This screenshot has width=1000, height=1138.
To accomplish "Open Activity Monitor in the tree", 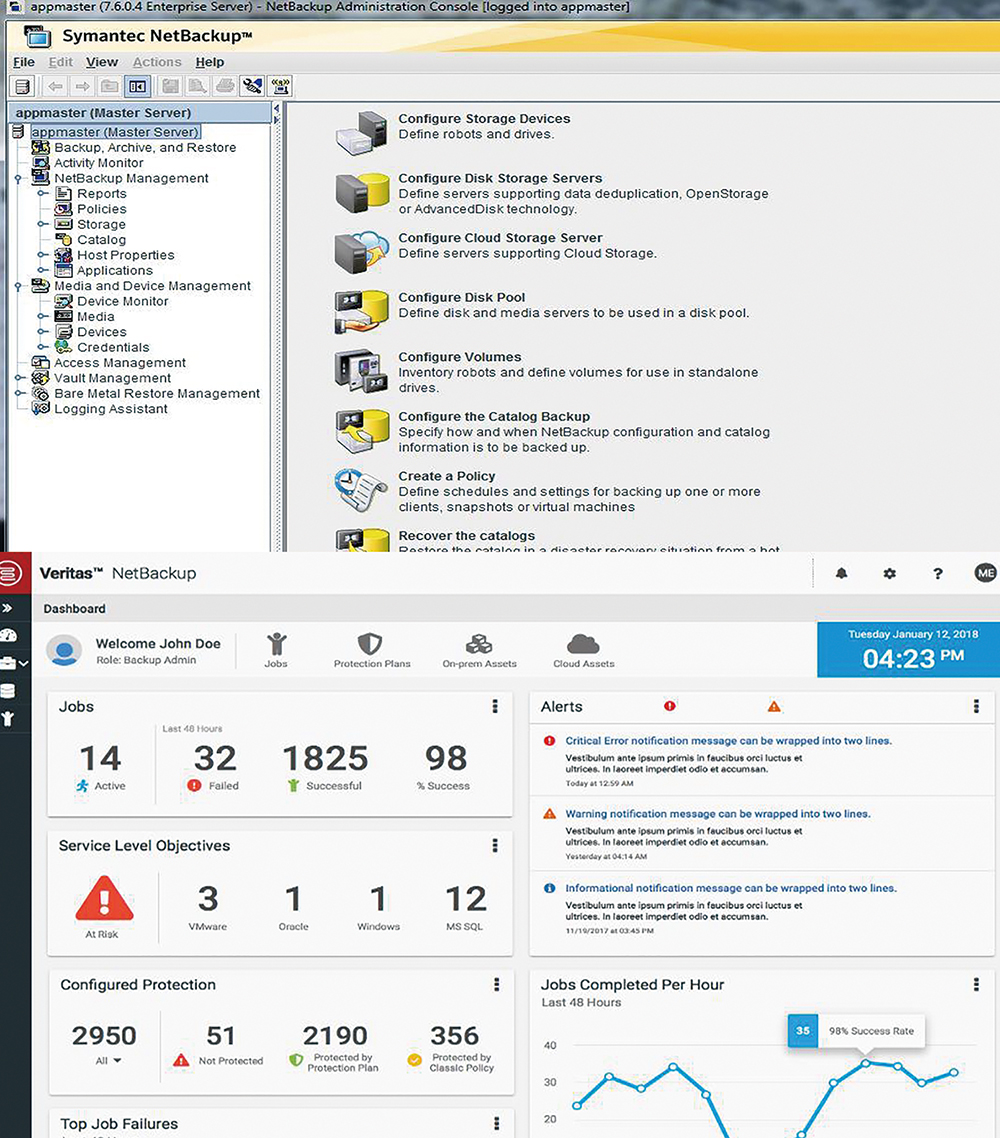I will coord(99,163).
